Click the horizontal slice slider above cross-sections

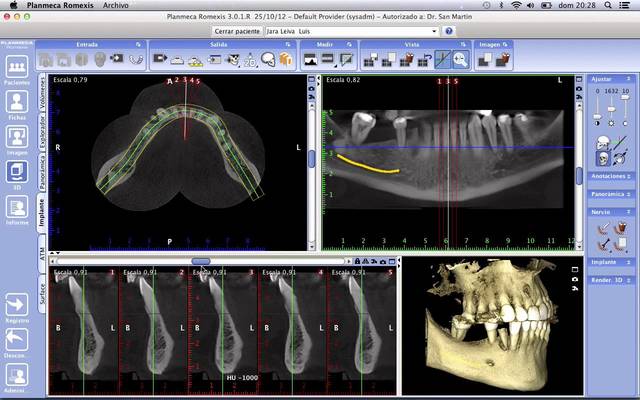pyautogui.click(x=201, y=261)
